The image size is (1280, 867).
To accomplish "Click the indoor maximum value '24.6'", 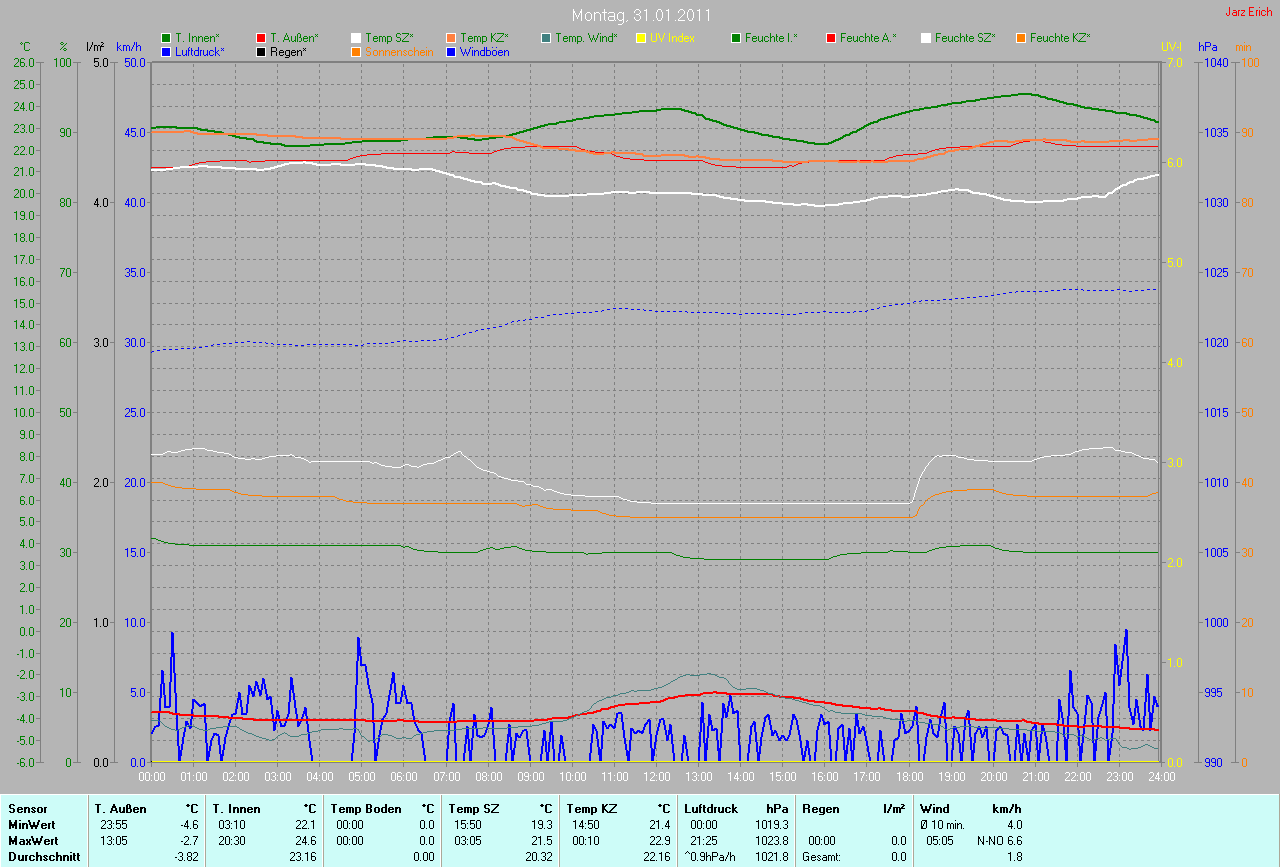I will point(307,841).
